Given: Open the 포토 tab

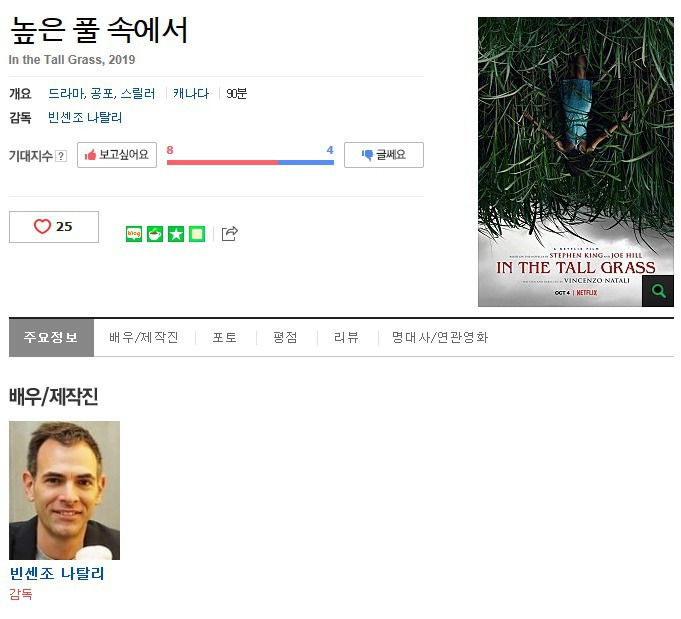Looking at the screenshot, I should pyautogui.click(x=225, y=338).
